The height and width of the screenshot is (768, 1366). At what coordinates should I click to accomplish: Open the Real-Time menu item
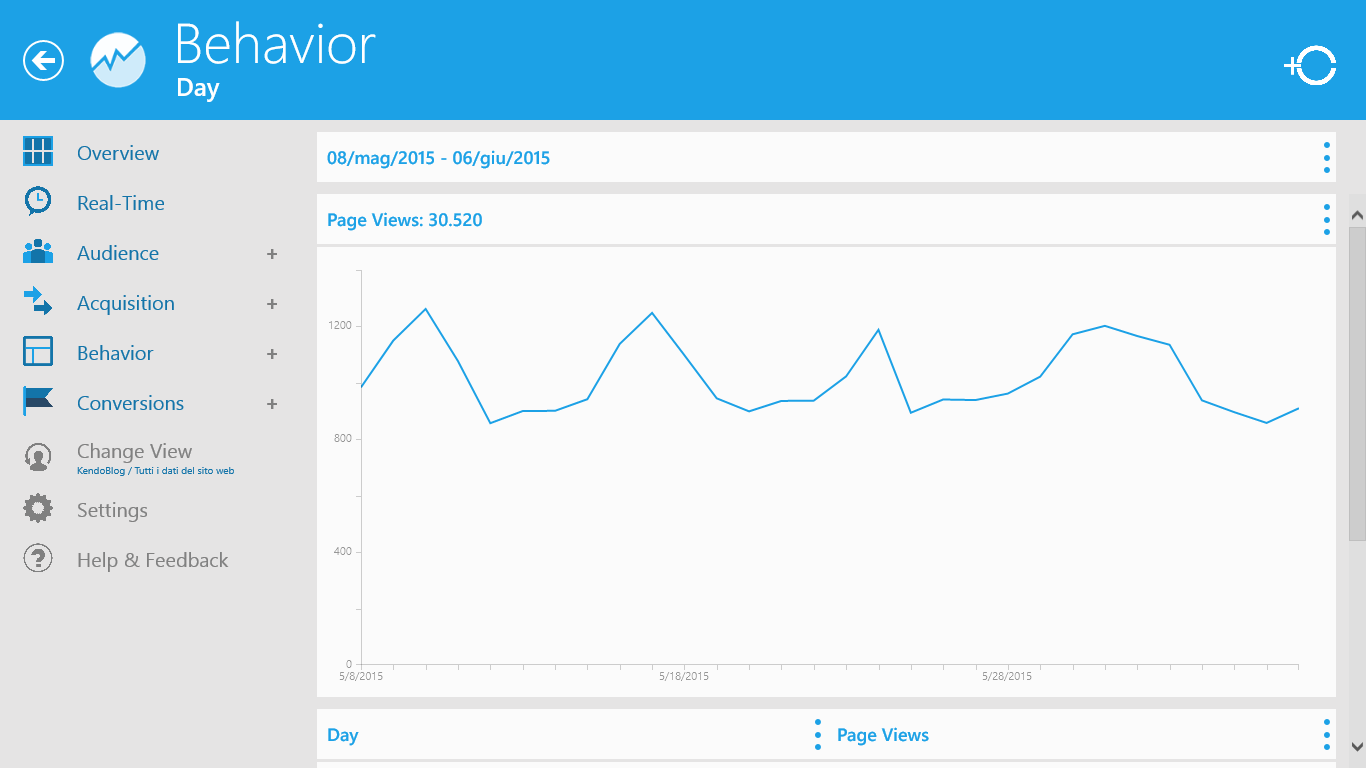(121, 203)
